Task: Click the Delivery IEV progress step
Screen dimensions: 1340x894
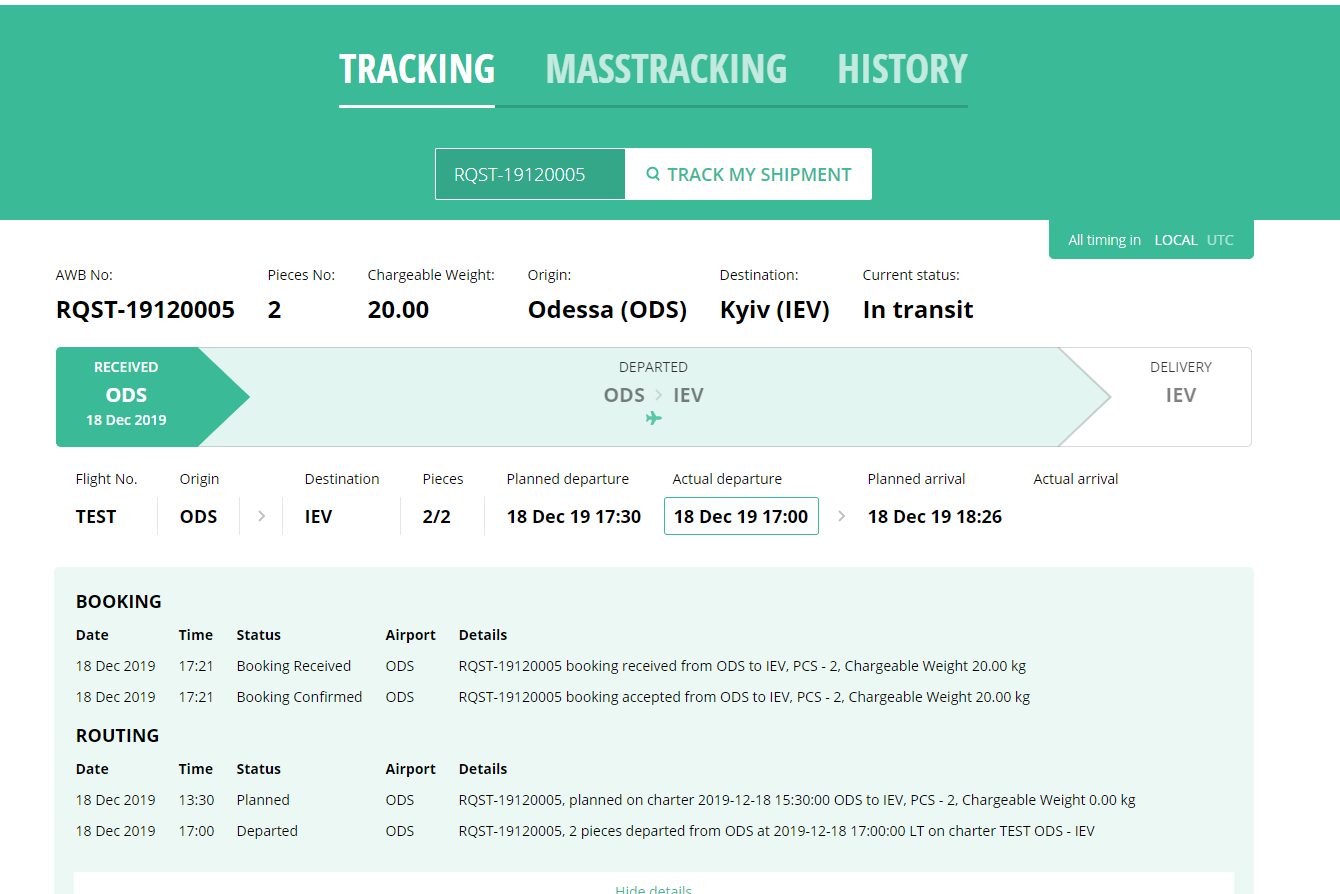Action: tap(1180, 396)
